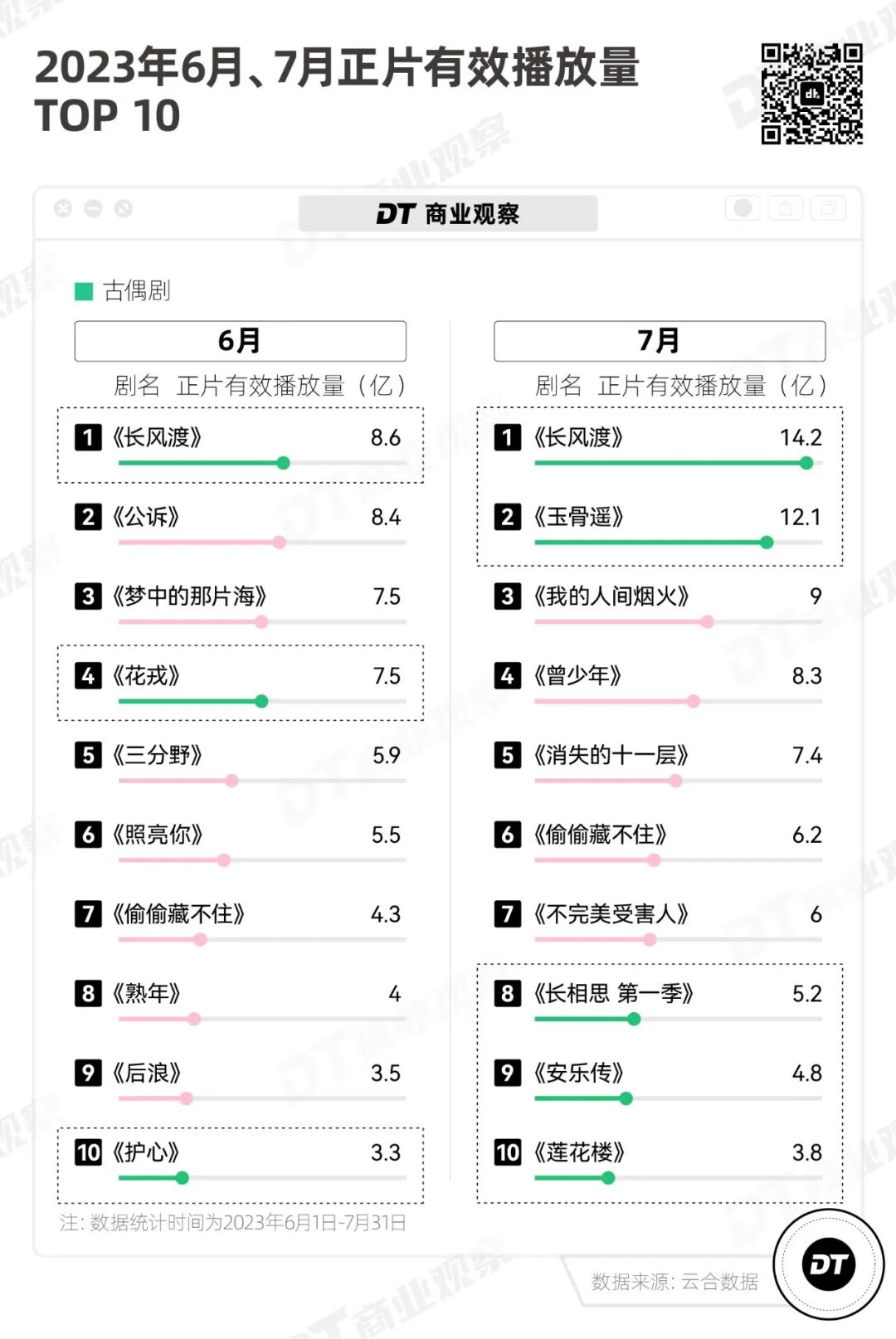Click the DT 商业观察 address bar

click(x=448, y=214)
